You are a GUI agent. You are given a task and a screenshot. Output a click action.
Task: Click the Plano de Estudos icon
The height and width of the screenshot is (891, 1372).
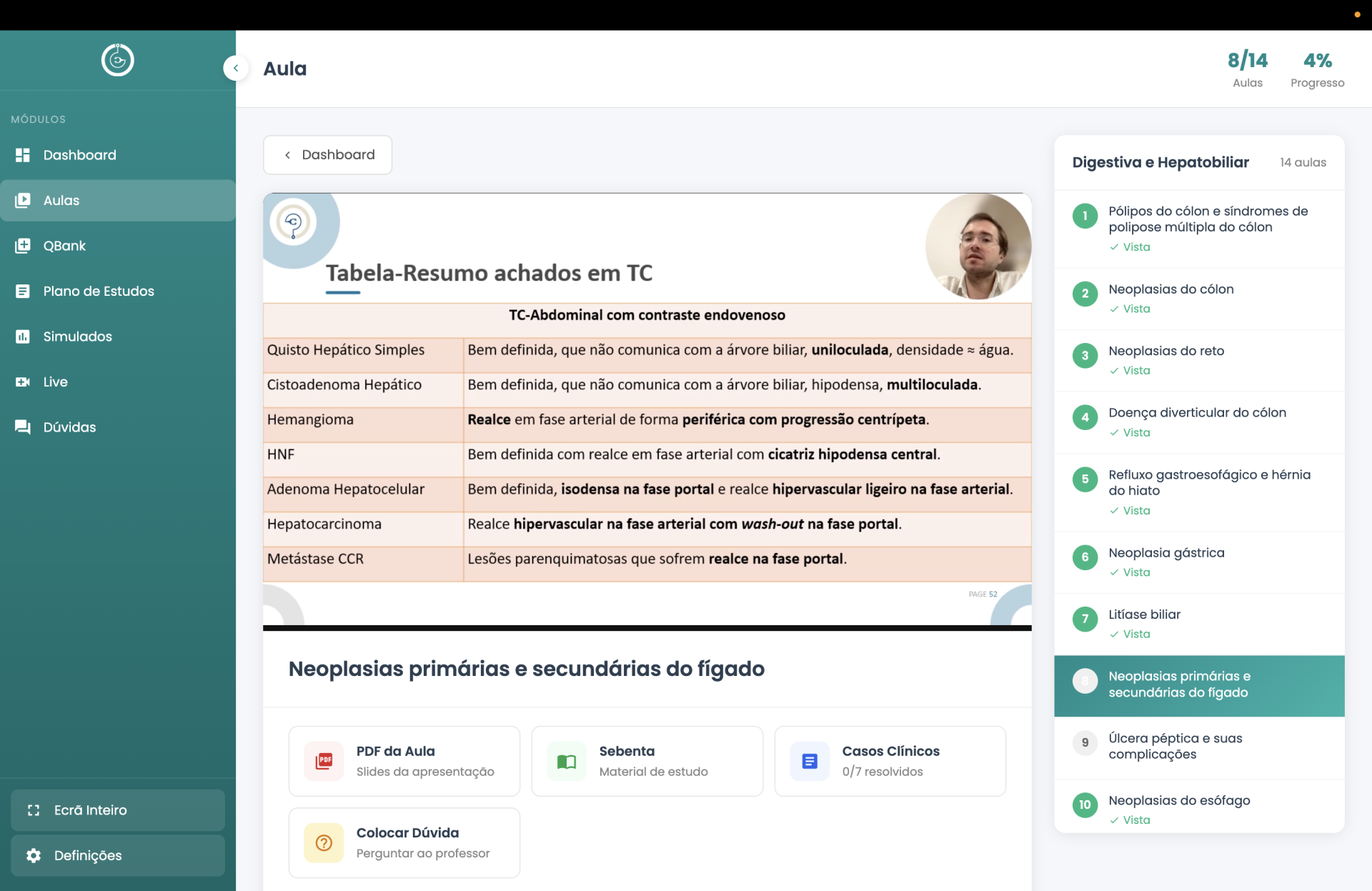point(23,291)
